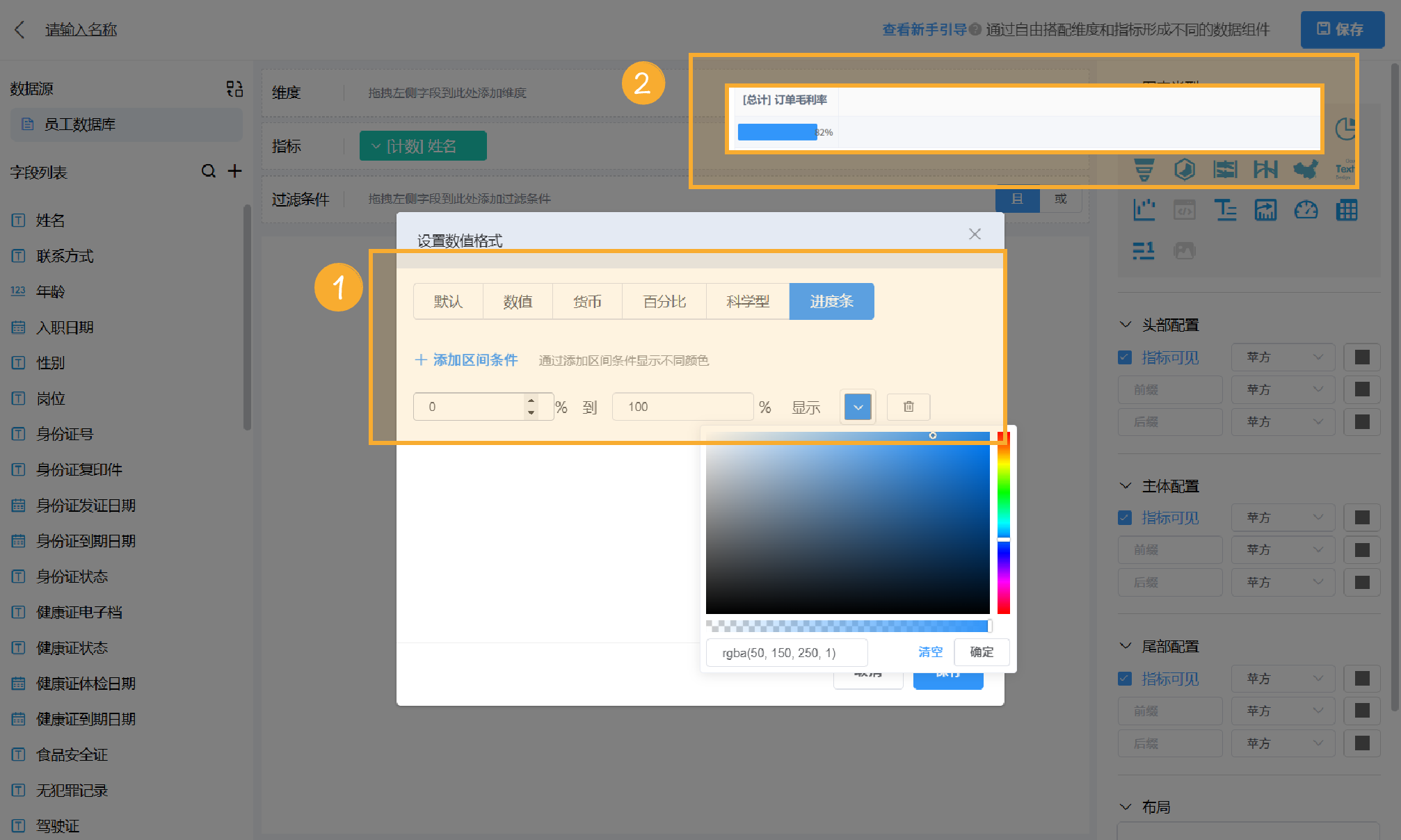Select the ranked list chart icon
Image resolution: width=1401 pixels, height=840 pixels.
[x=1144, y=250]
